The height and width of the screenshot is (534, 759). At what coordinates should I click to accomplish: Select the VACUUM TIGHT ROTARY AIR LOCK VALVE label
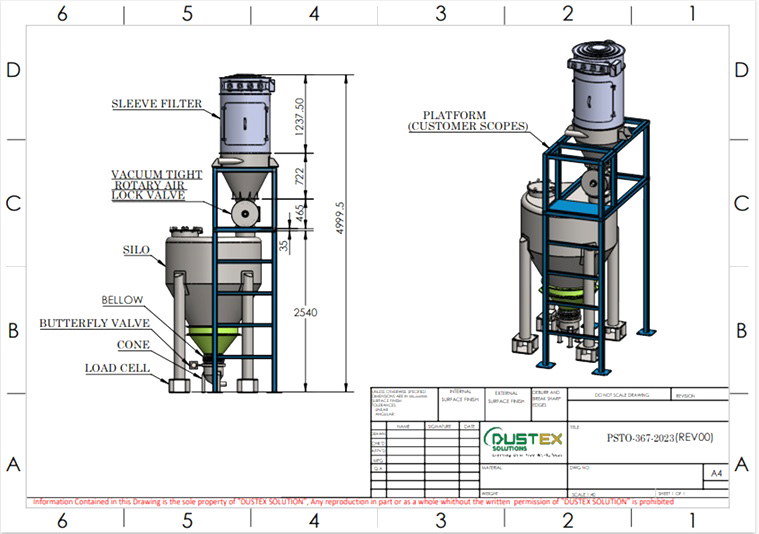pos(157,184)
